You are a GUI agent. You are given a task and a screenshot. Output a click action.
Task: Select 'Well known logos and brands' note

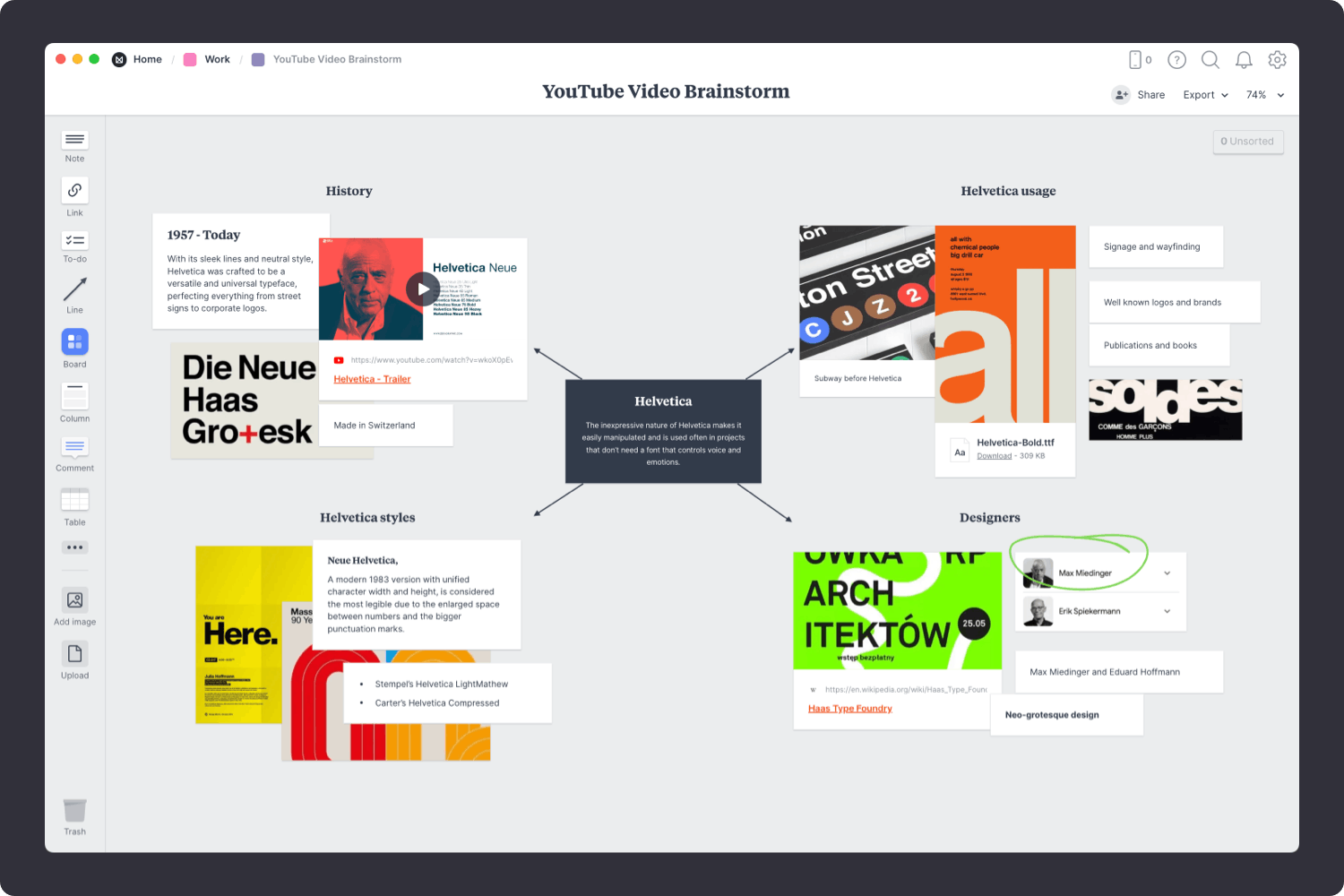pos(1175,302)
